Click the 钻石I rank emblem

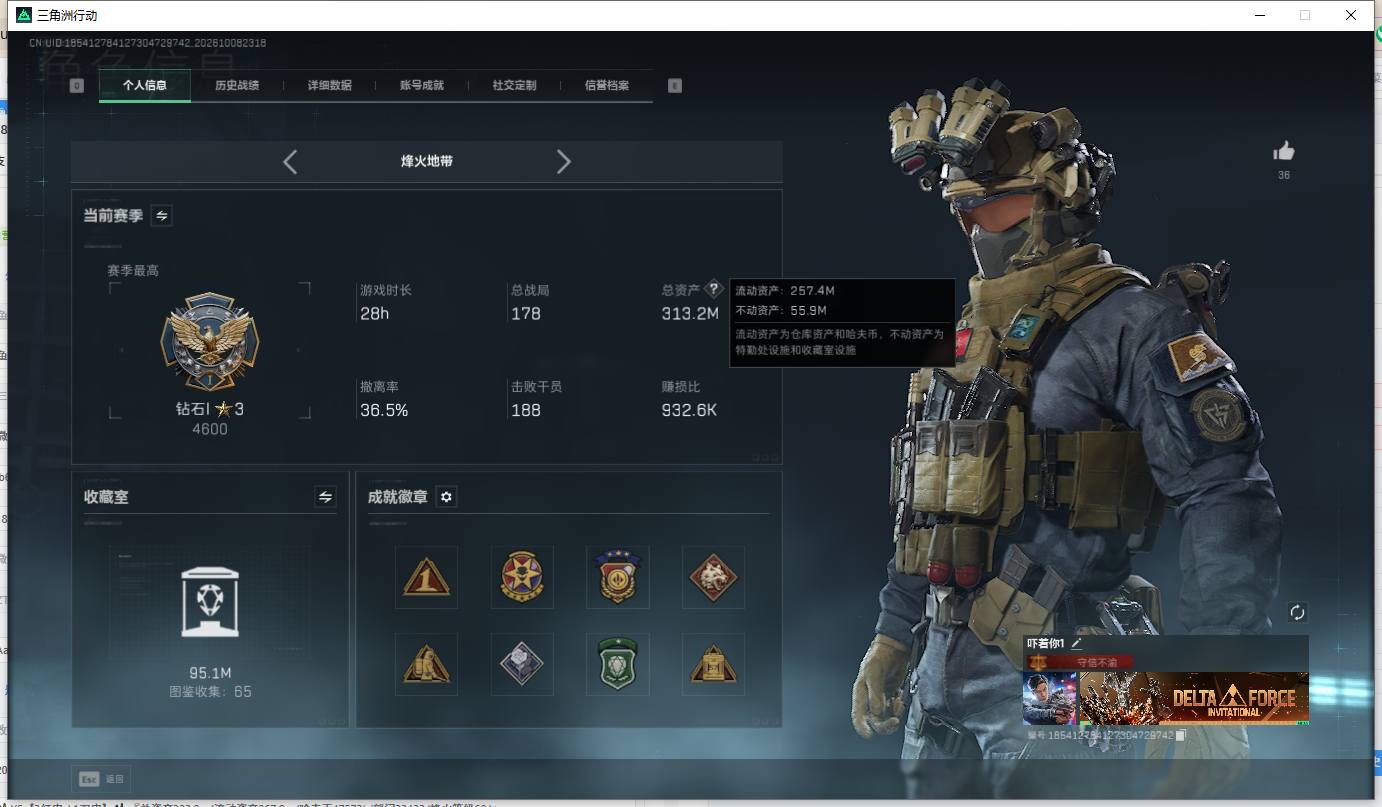point(210,342)
